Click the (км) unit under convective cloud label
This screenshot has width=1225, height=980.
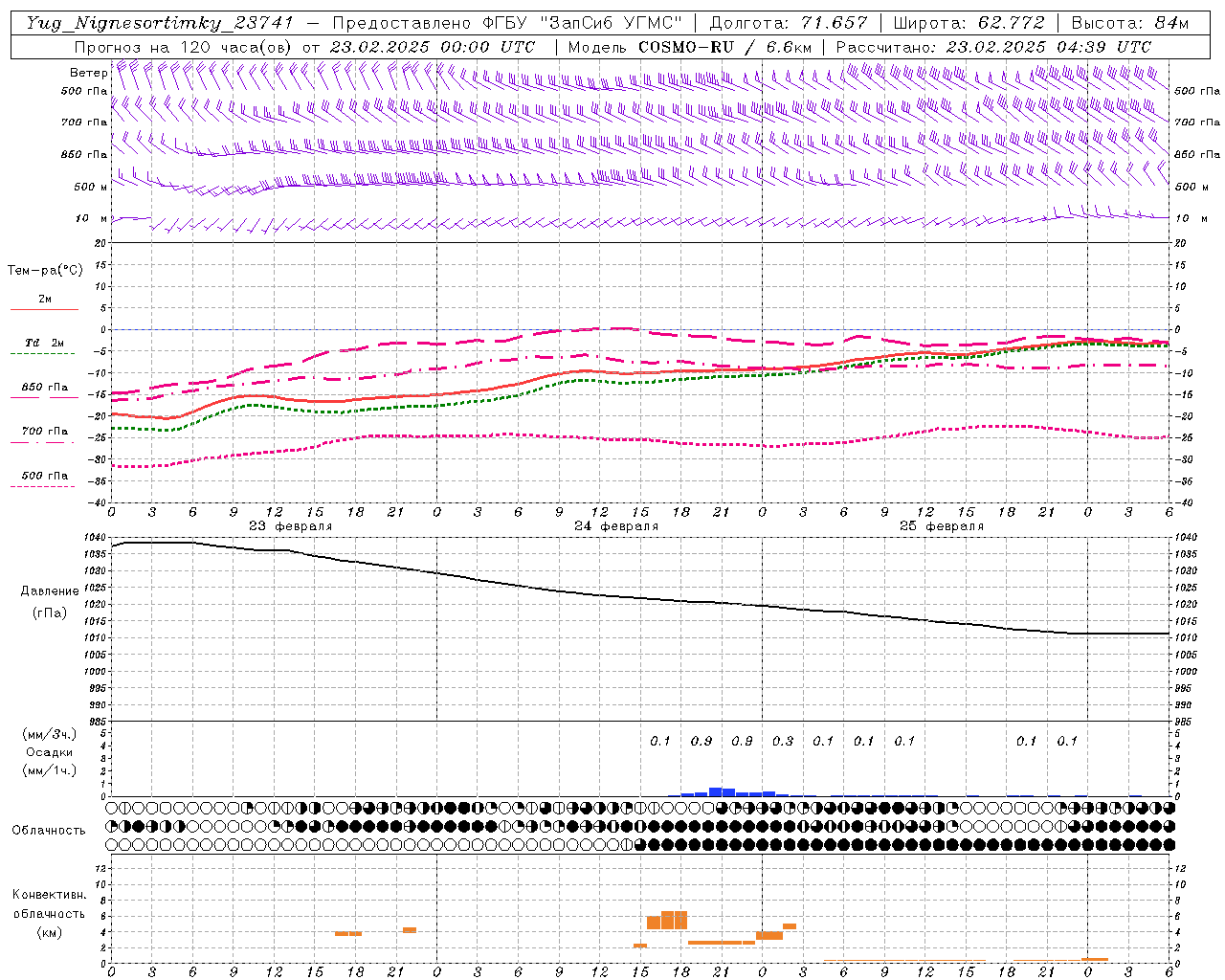(49, 931)
